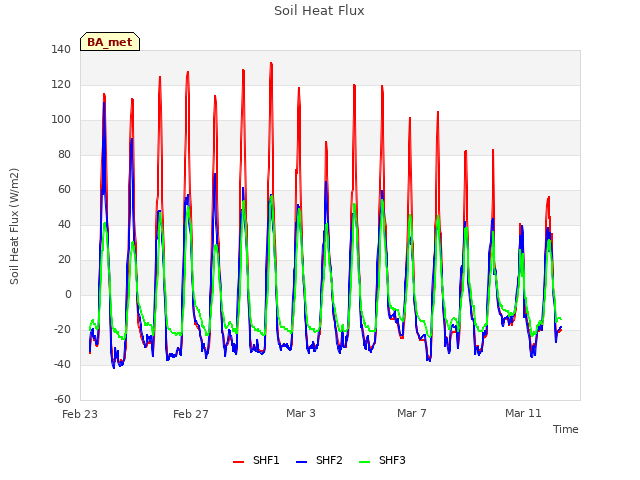Screen dimensions: 640x480
Task: Click the 60 y-axis tick label
Action: 64,189
